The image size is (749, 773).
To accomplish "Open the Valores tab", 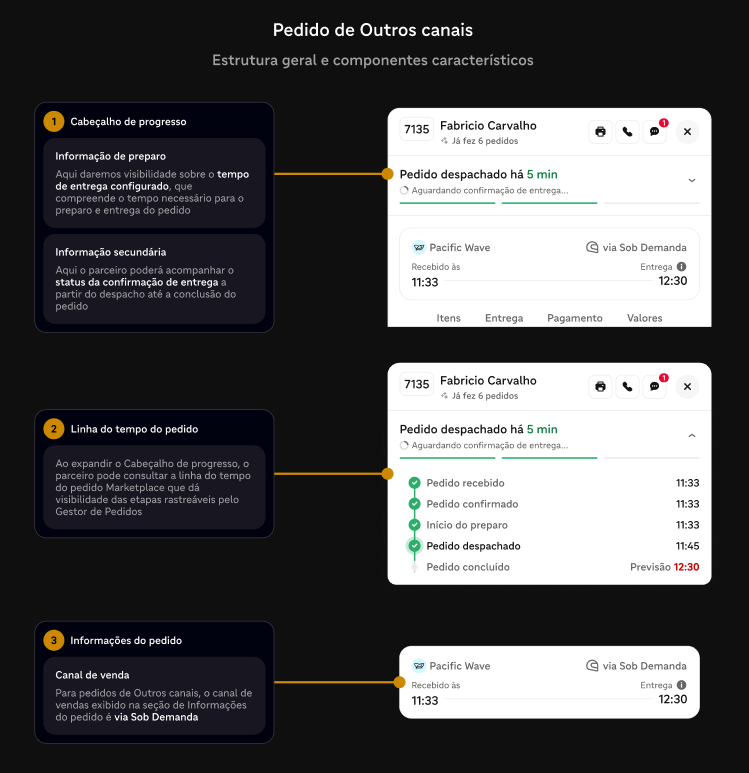I will [644, 318].
